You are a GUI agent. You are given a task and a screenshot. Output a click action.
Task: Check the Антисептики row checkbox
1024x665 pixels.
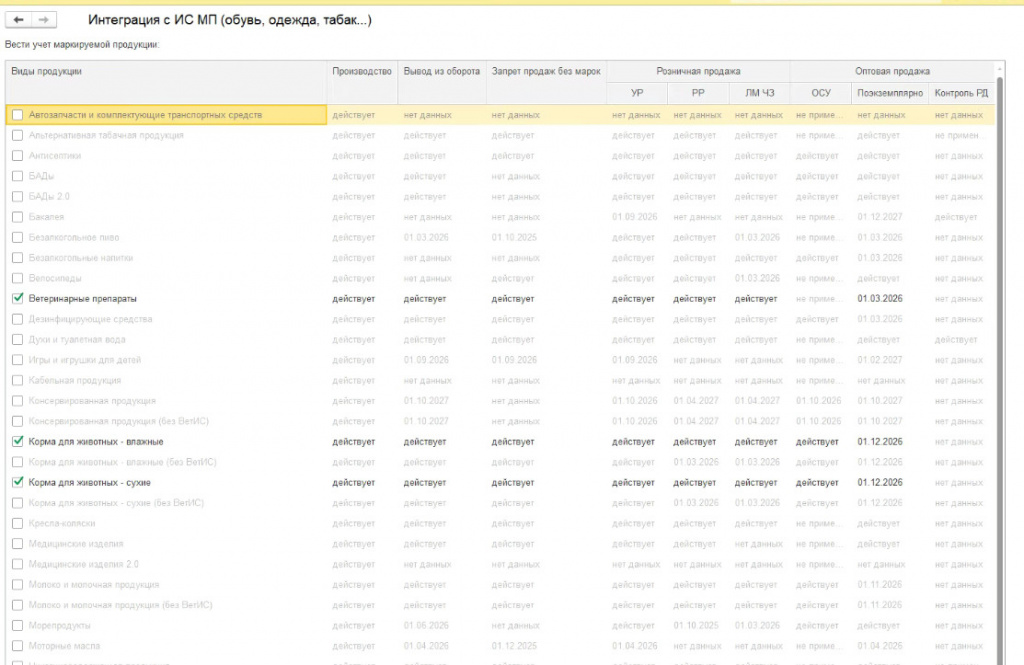[18, 155]
